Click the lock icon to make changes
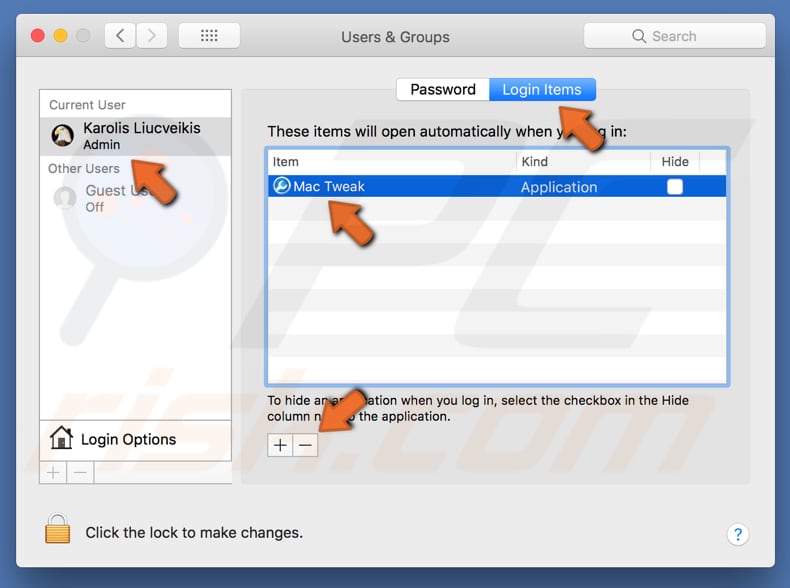This screenshot has width=790, height=588. (x=58, y=530)
